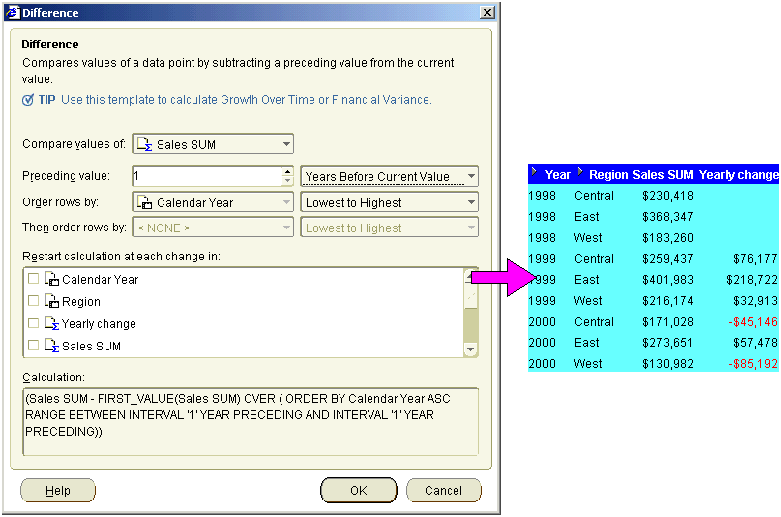Click the -$85,192 yearly change cell
Screen dimensions: 781x517
pyautogui.click(x=753, y=364)
